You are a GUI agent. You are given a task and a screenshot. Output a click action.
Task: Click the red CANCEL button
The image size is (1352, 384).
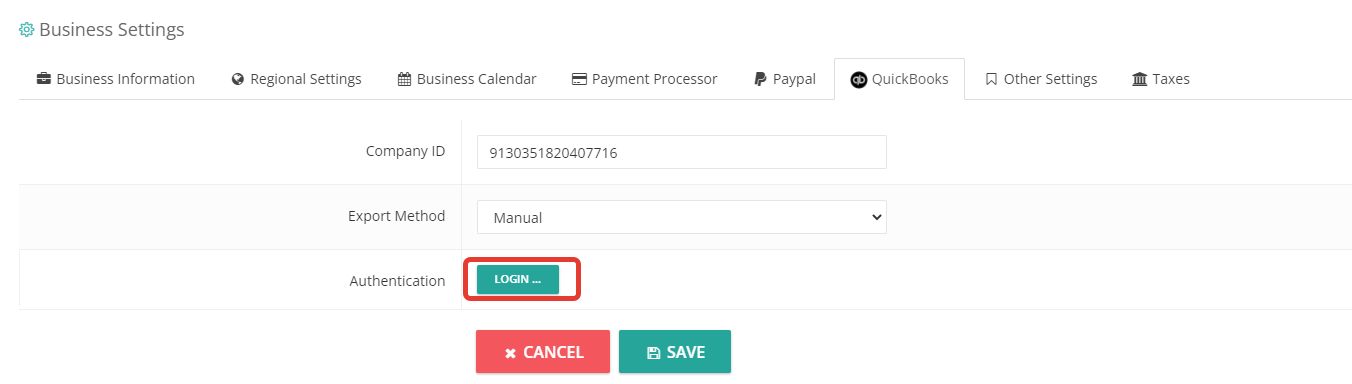(543, 352)
